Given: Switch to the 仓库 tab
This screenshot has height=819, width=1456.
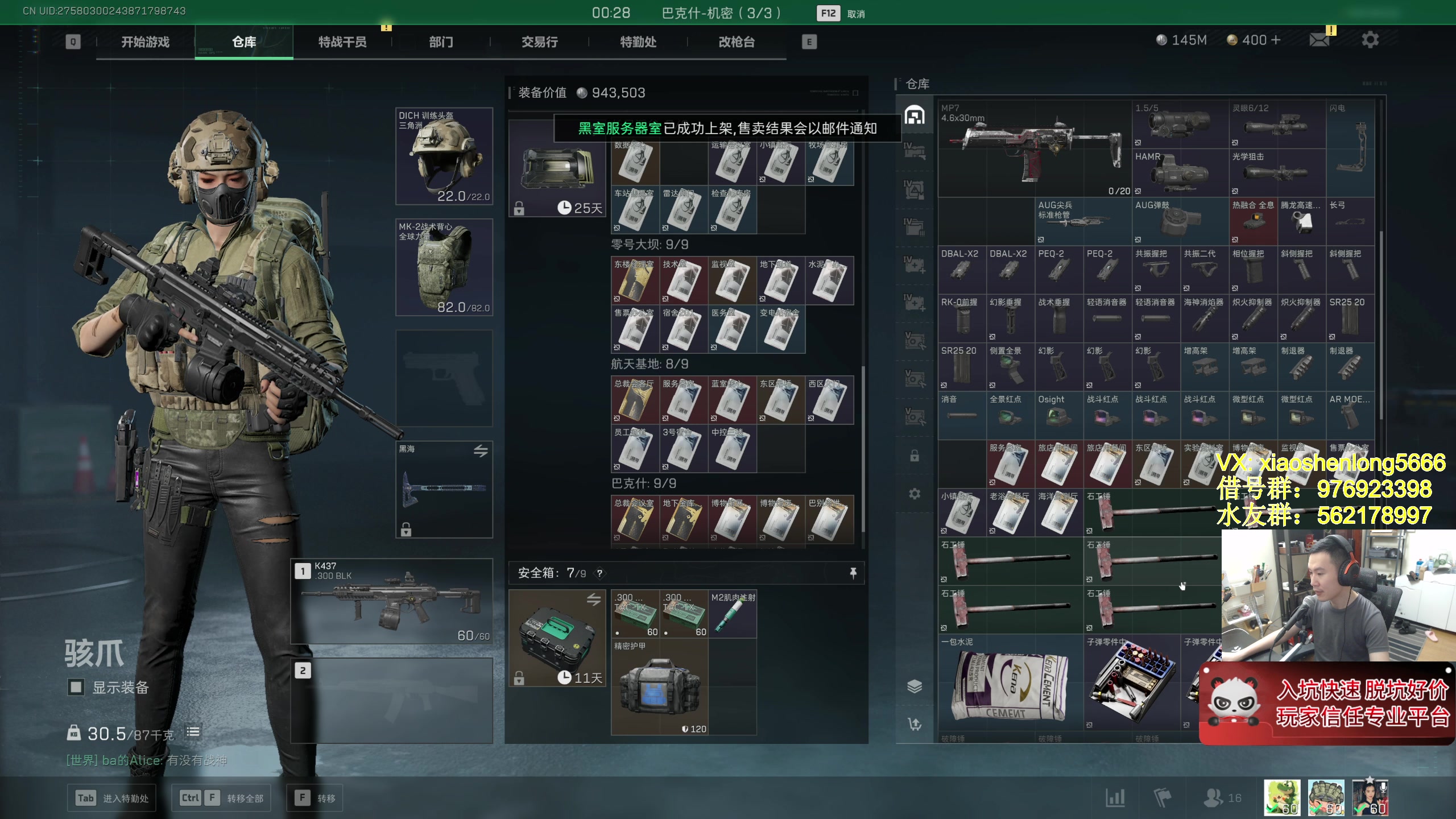Looking at the screenshot, I should [244, 42].
